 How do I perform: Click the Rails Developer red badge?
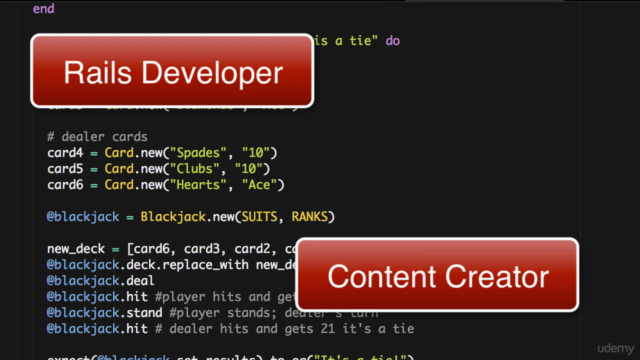pos(172,71)
